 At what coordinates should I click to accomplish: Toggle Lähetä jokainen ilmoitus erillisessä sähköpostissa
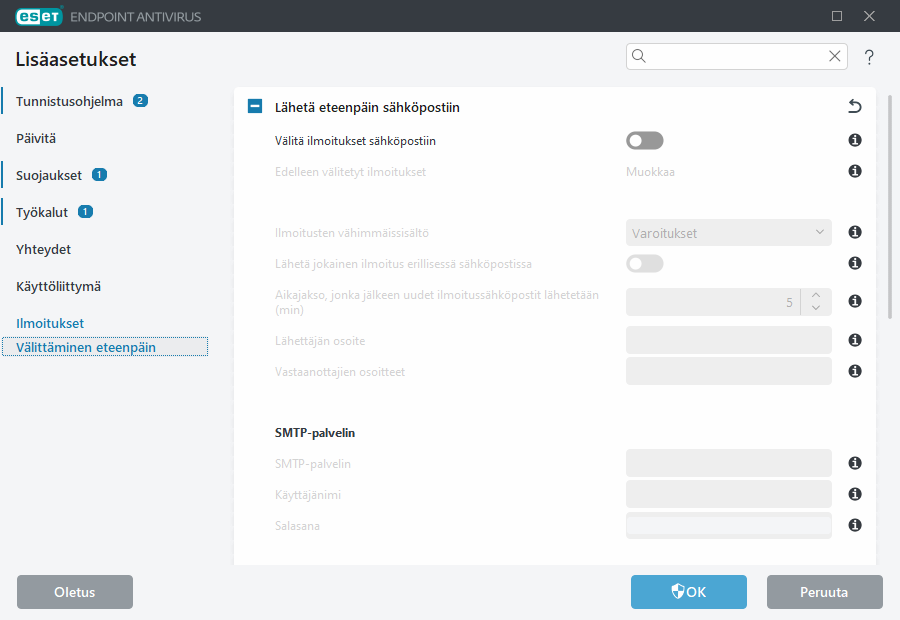click(x=645, y=264)
